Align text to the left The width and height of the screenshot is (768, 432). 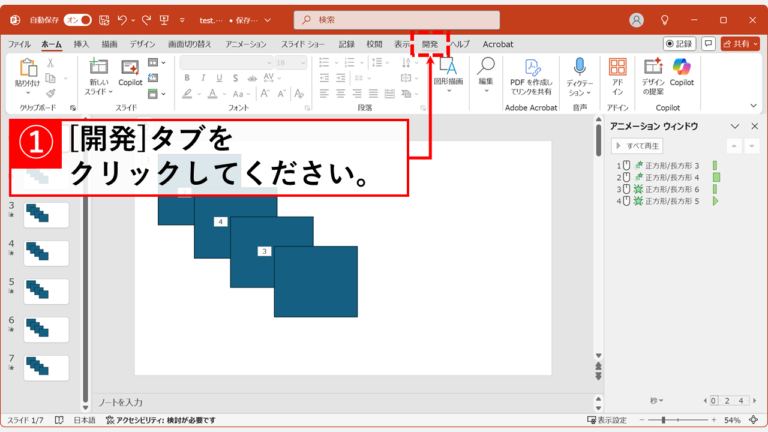point(324,94)
